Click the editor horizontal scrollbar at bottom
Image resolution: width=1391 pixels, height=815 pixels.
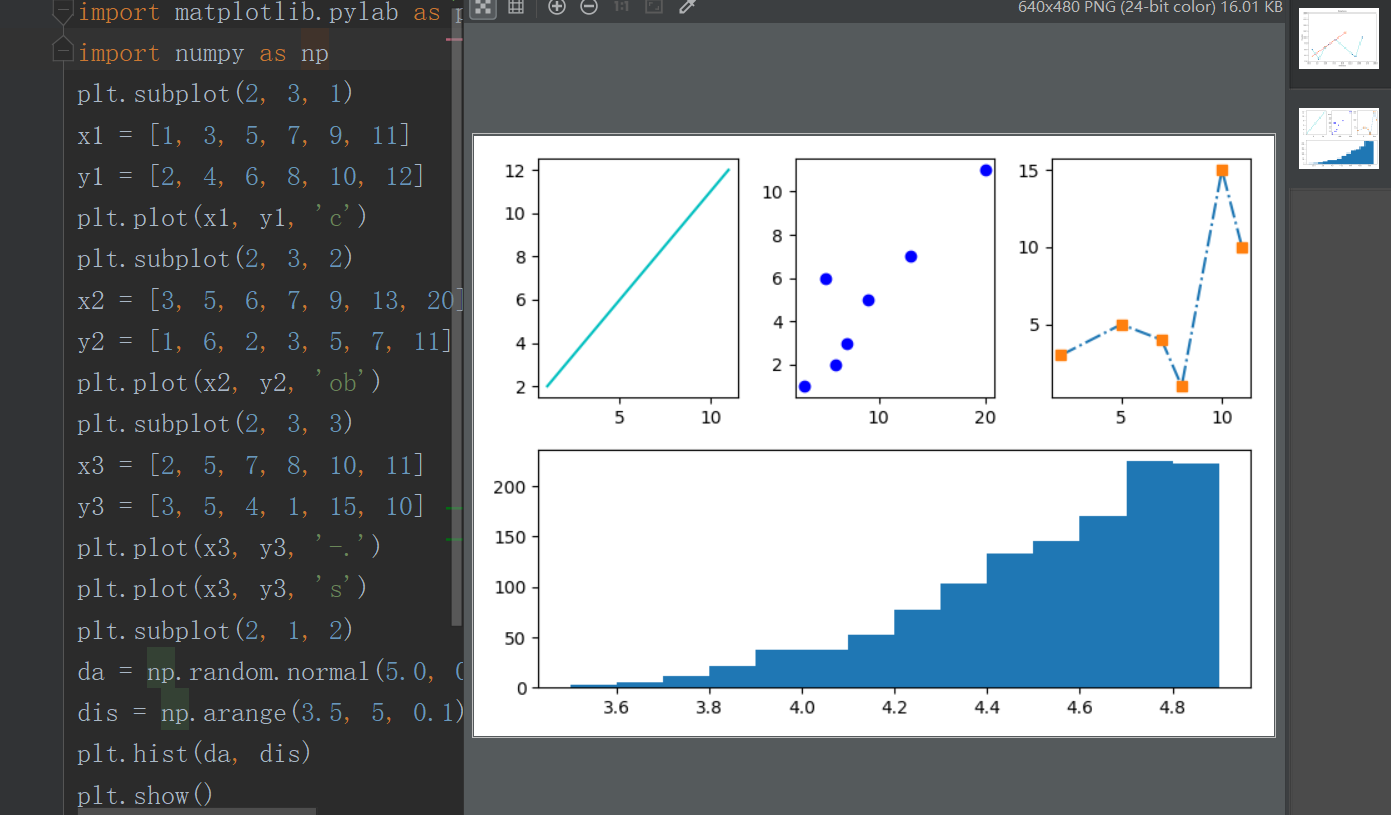(197, 811)
